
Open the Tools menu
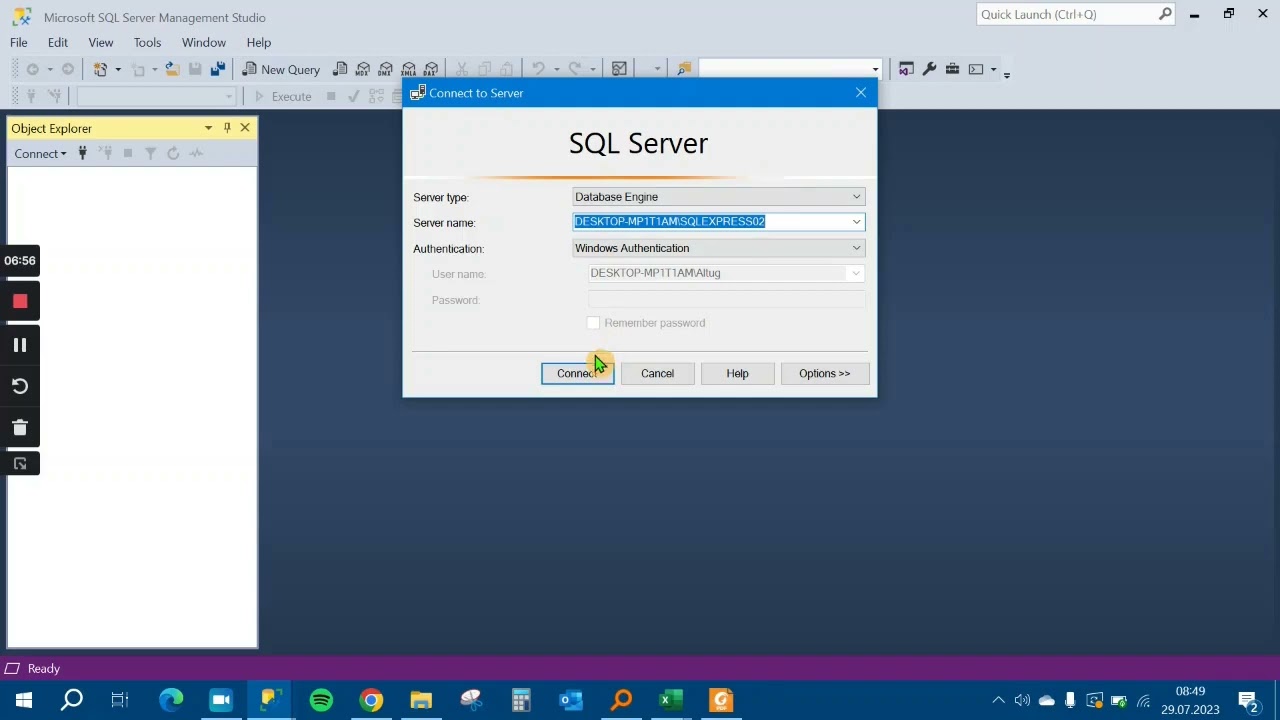point(147,42)
